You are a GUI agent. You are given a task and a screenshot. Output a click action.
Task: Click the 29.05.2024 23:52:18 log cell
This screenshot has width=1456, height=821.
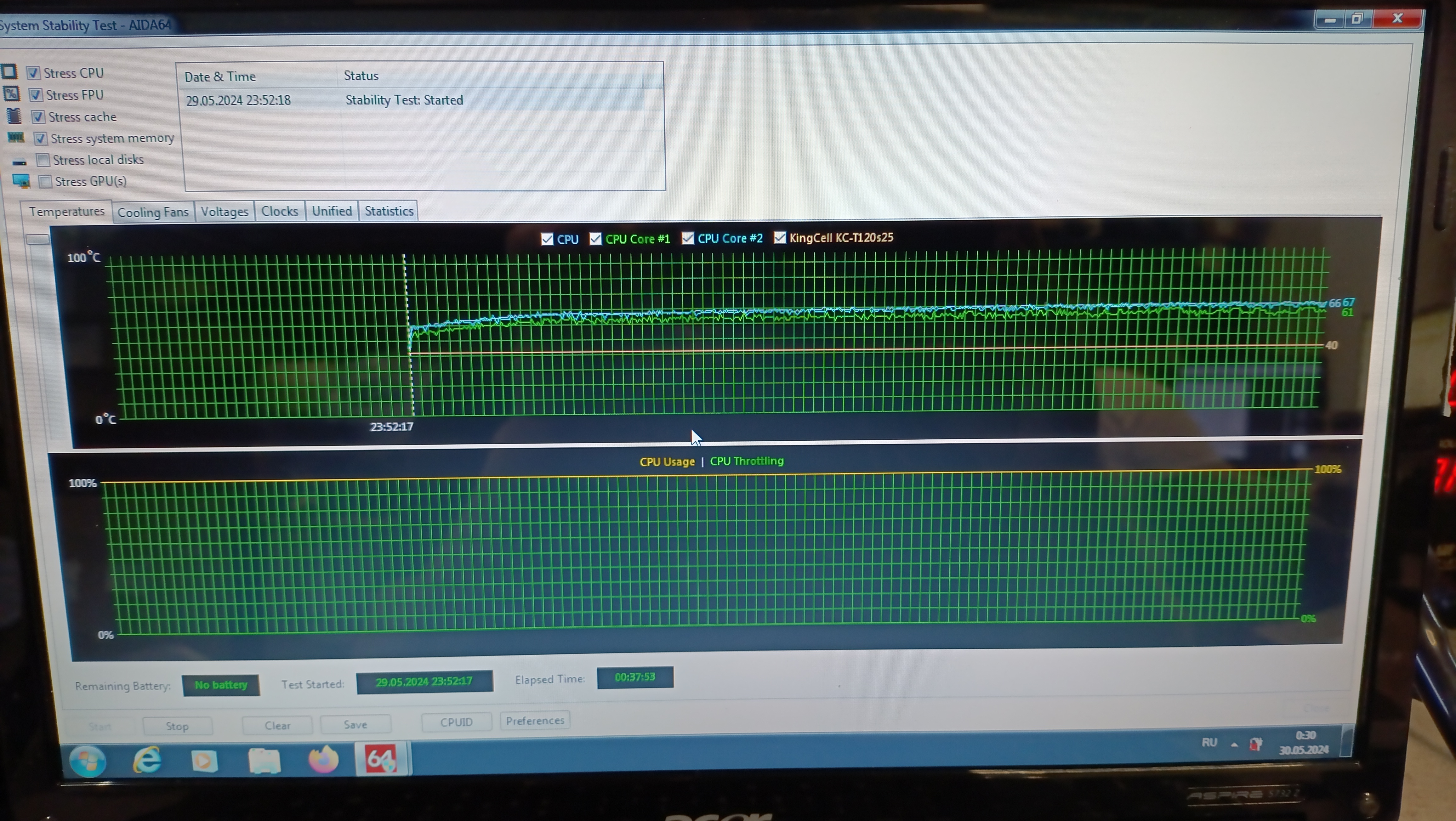pos(239,100)
